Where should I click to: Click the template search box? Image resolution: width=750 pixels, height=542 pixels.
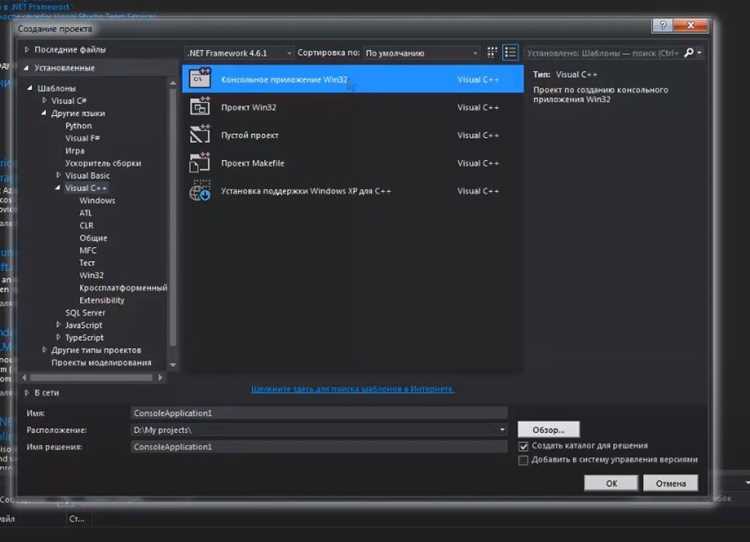(x=603, y=53)
